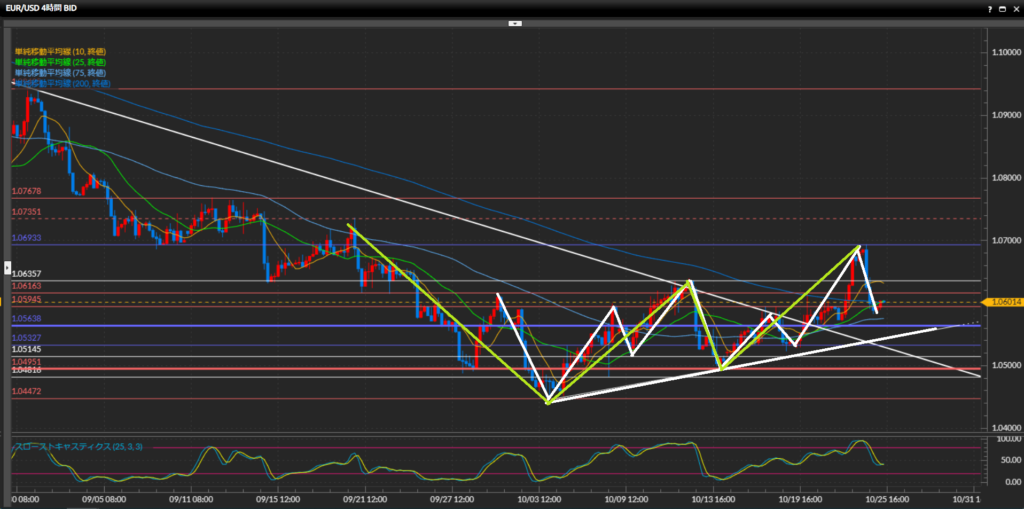Maximize the EUR/USD chart window
This screenshot has width=1024, height=509.
pyautogui.click(x=1002, y=7)
